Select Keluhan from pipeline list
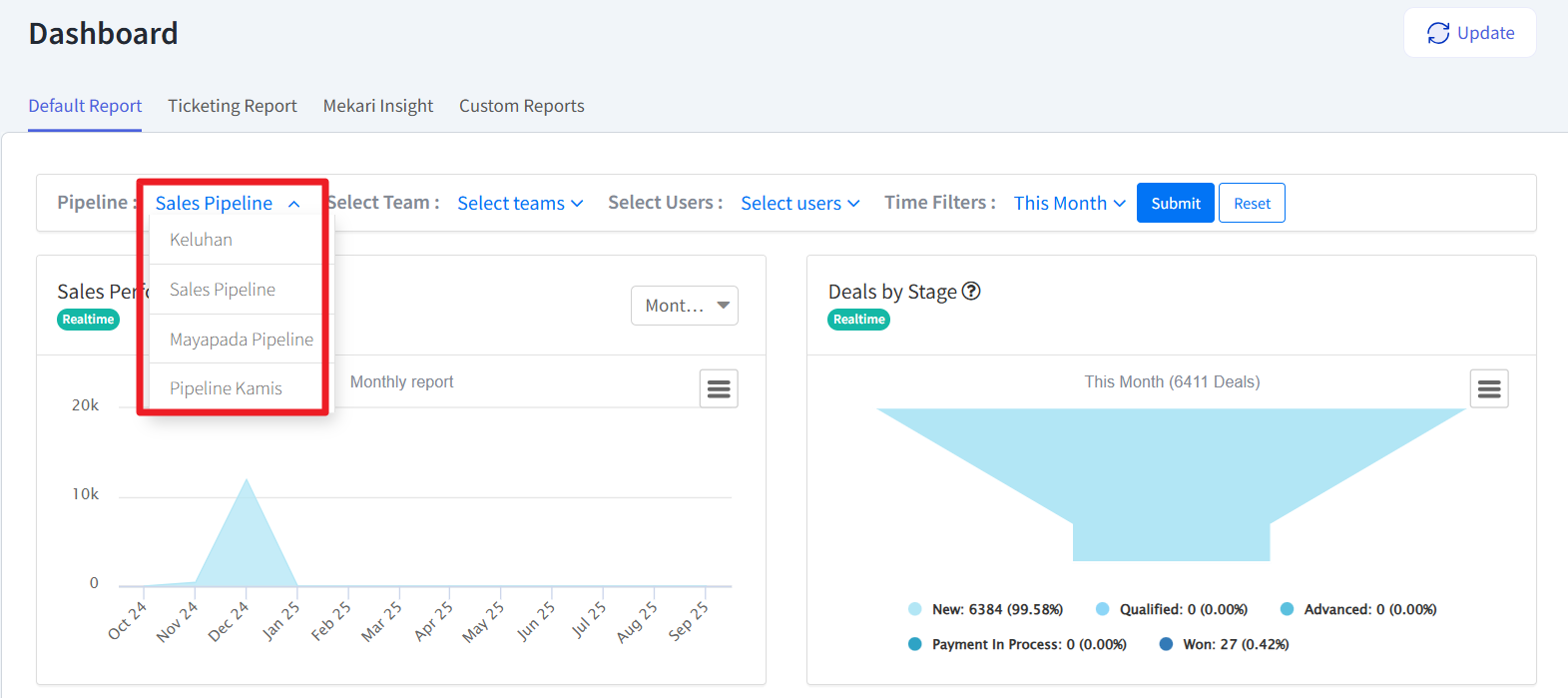Image resolution: width=1568 pixels, height=698 pixels. (x=202, y=240)
